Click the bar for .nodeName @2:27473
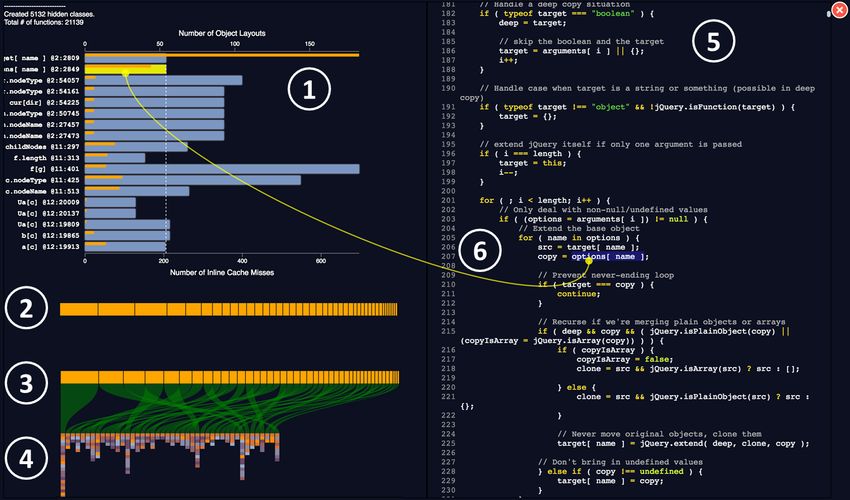 (x=154, y=136)
